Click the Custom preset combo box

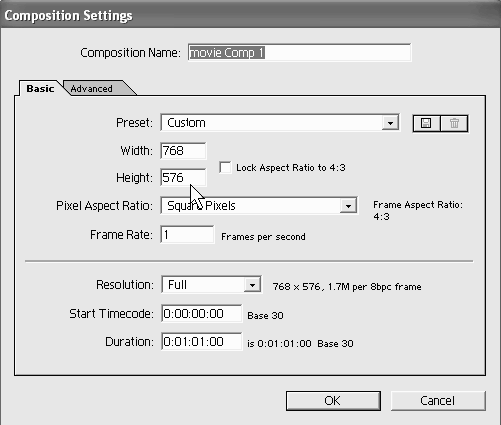pyautogui.click(x=280, y=123)
